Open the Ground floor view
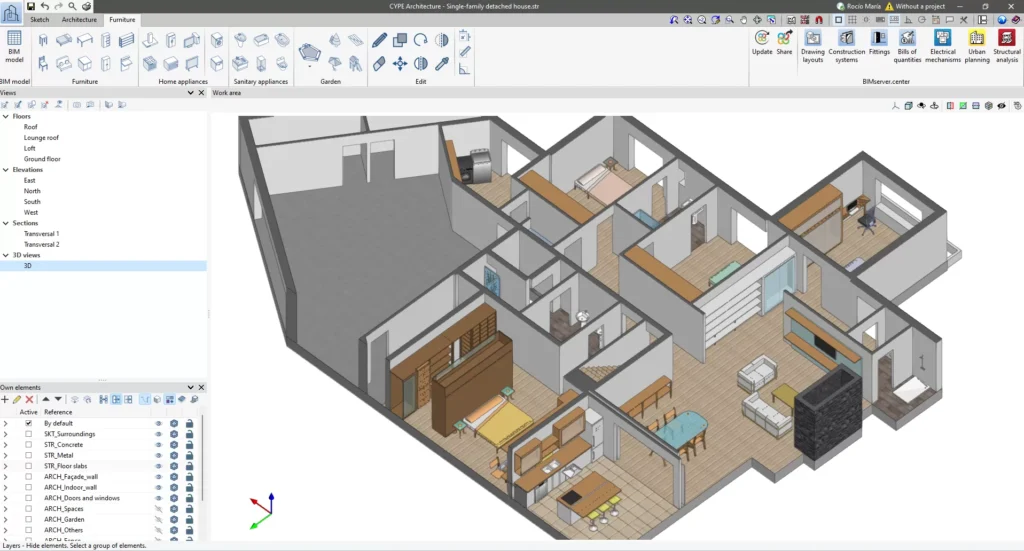1024x551 pixels. coord(42,159)
